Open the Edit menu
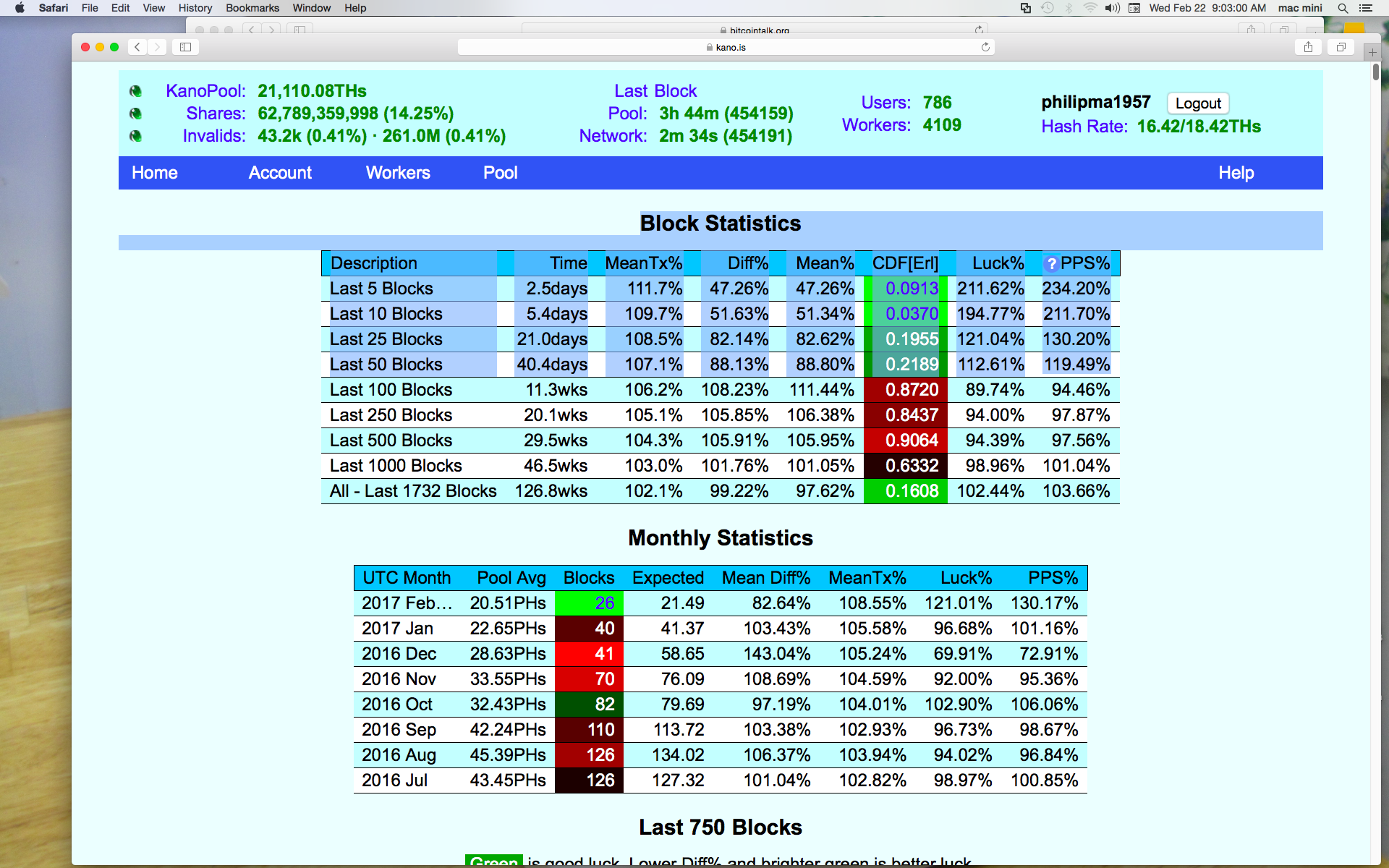The width and height of the screenshot is (1389, 868). pos(120,8)
